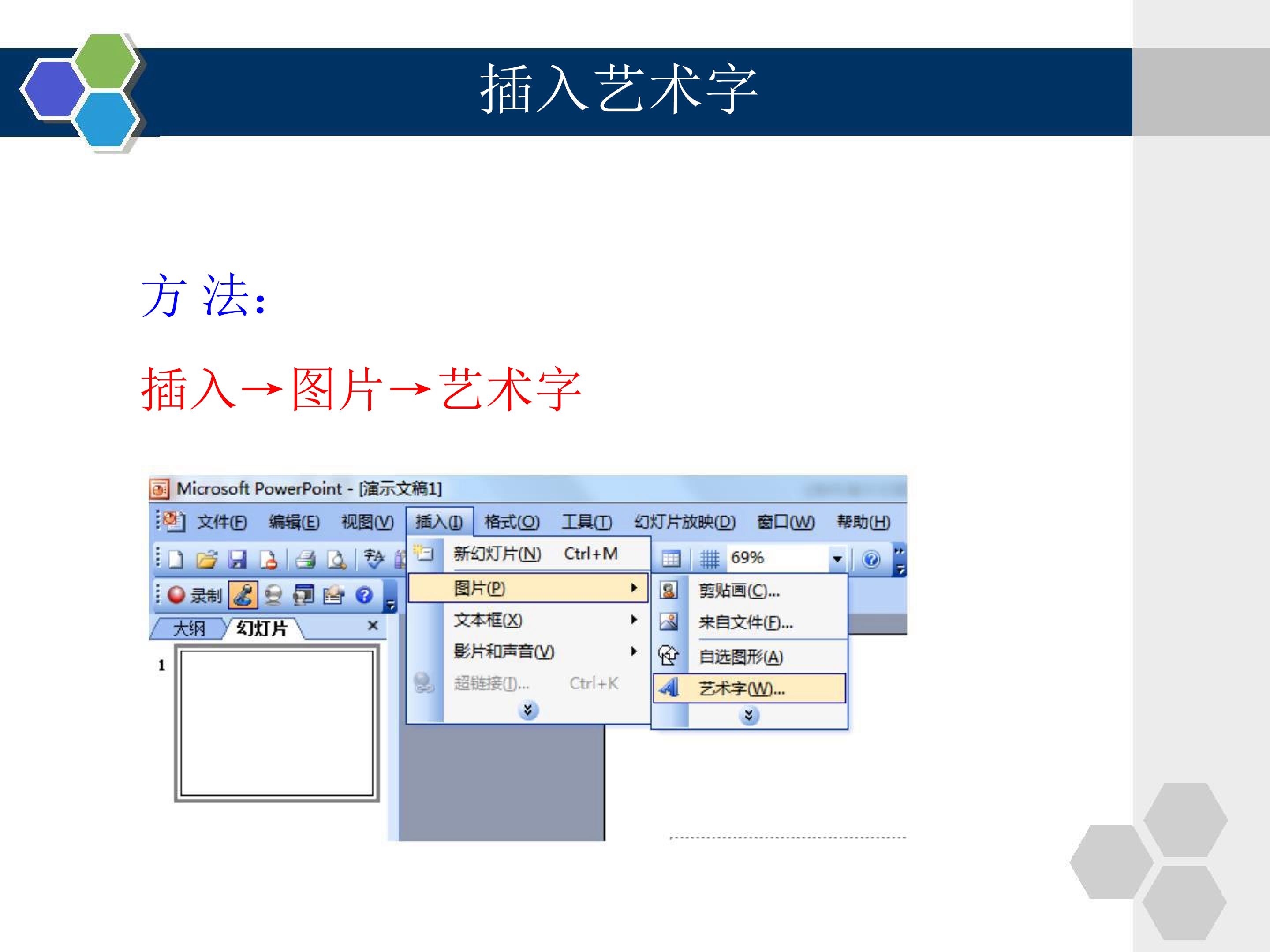This screenshot has width=1270, height=952.
Task: Click the 艺术字 WordArt icon
Action: [x=669, y=688]
